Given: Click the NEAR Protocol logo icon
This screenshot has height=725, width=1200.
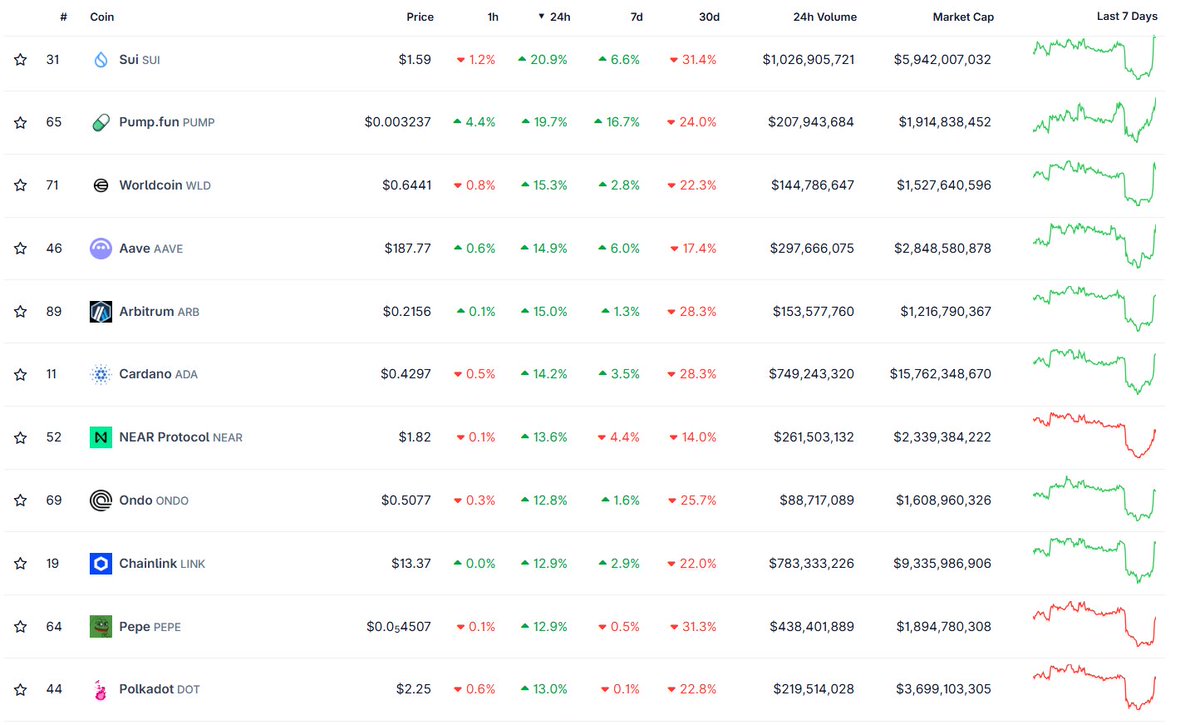Looking at the screenshot, I should pyautogui.click(x=100, y=437).
